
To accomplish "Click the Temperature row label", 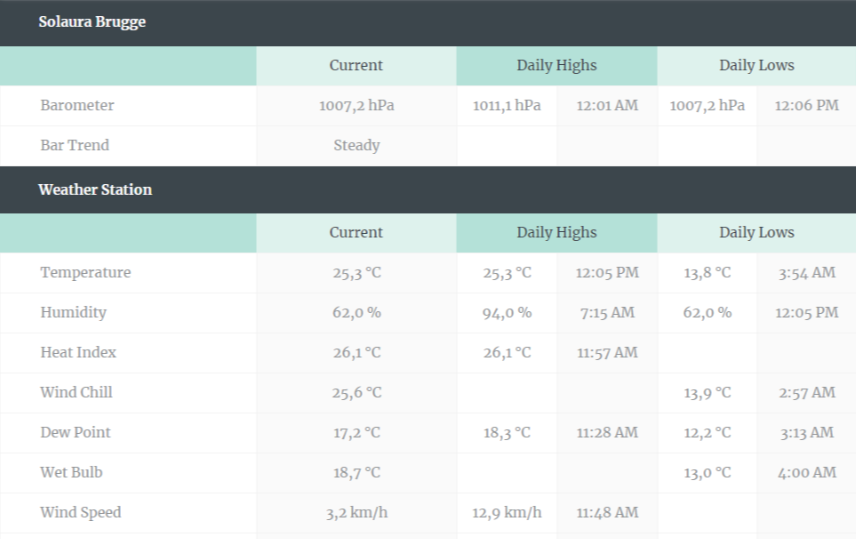I will point(85,273).
